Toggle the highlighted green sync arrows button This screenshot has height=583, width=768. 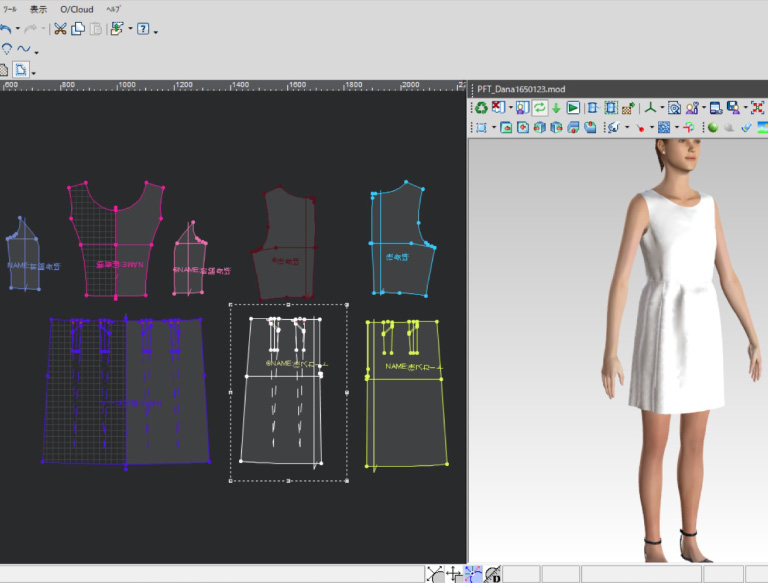(540, 107)
